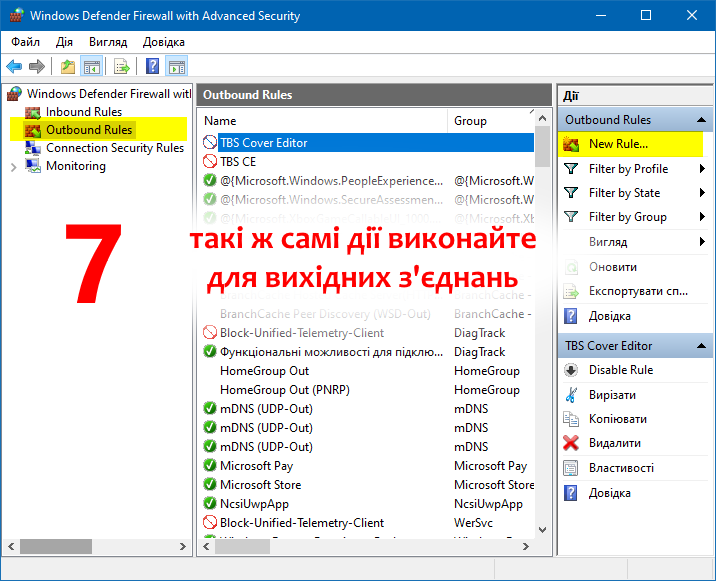Open Help from the toolbar question mark icon
The width and height of the screenshot is (716, 581).
pyautogui.click(x=153, y=67)
